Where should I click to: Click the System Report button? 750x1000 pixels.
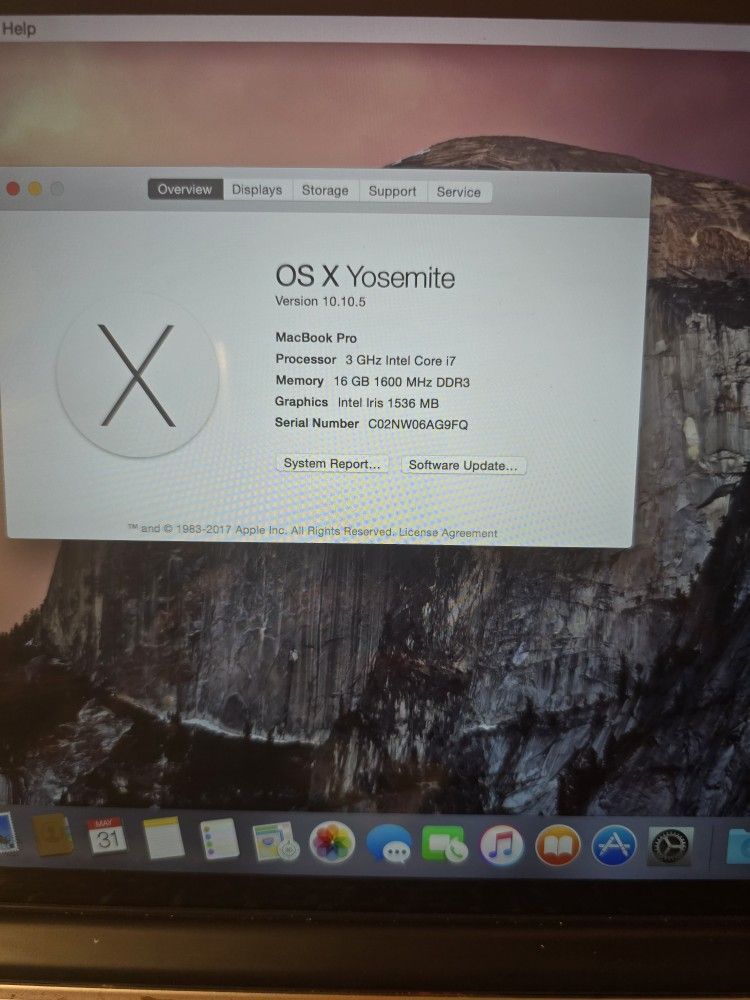coord(332,464)
